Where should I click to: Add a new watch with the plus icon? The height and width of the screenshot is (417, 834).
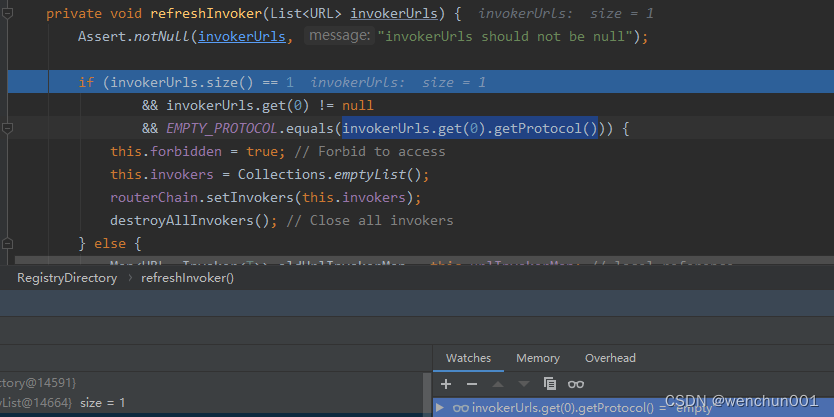pyautogui.click(x=446, y=384)
